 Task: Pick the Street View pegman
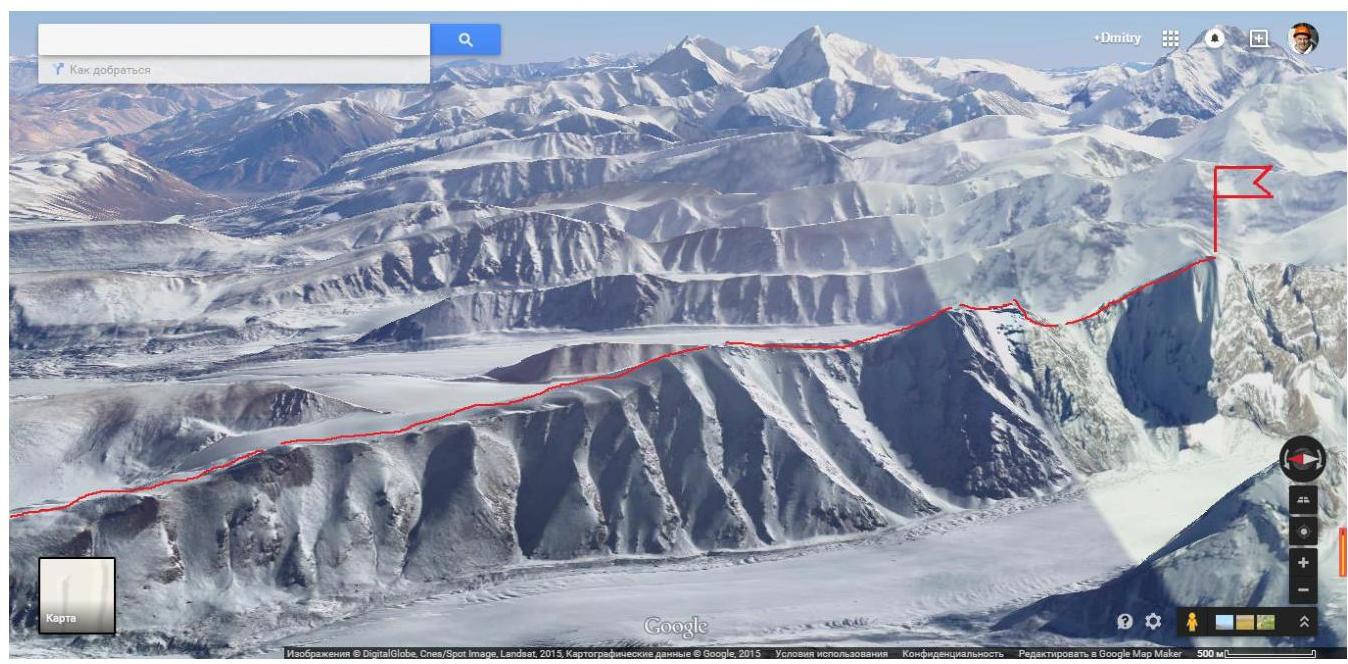coord(1192,622)
